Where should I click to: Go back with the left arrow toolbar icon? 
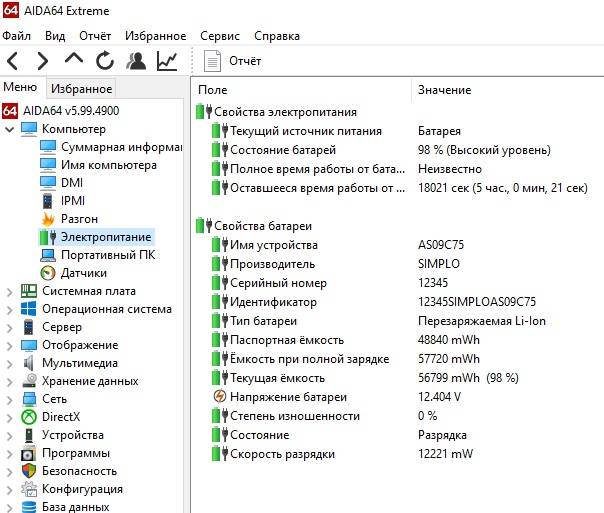[x=12, y=61]
